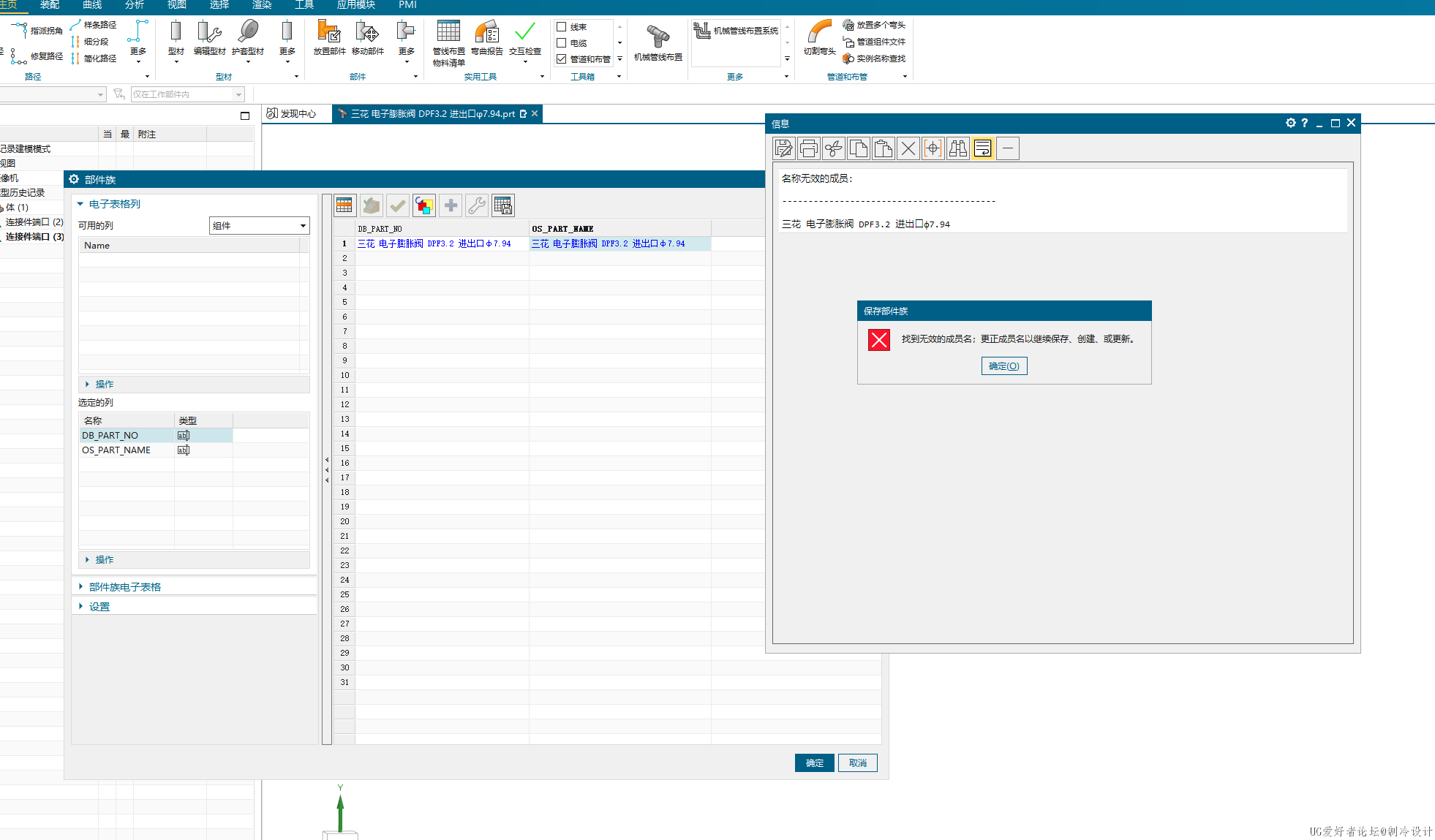
Task: Expand the 操作 section under selected columns
Action: (x=194, y=560)
